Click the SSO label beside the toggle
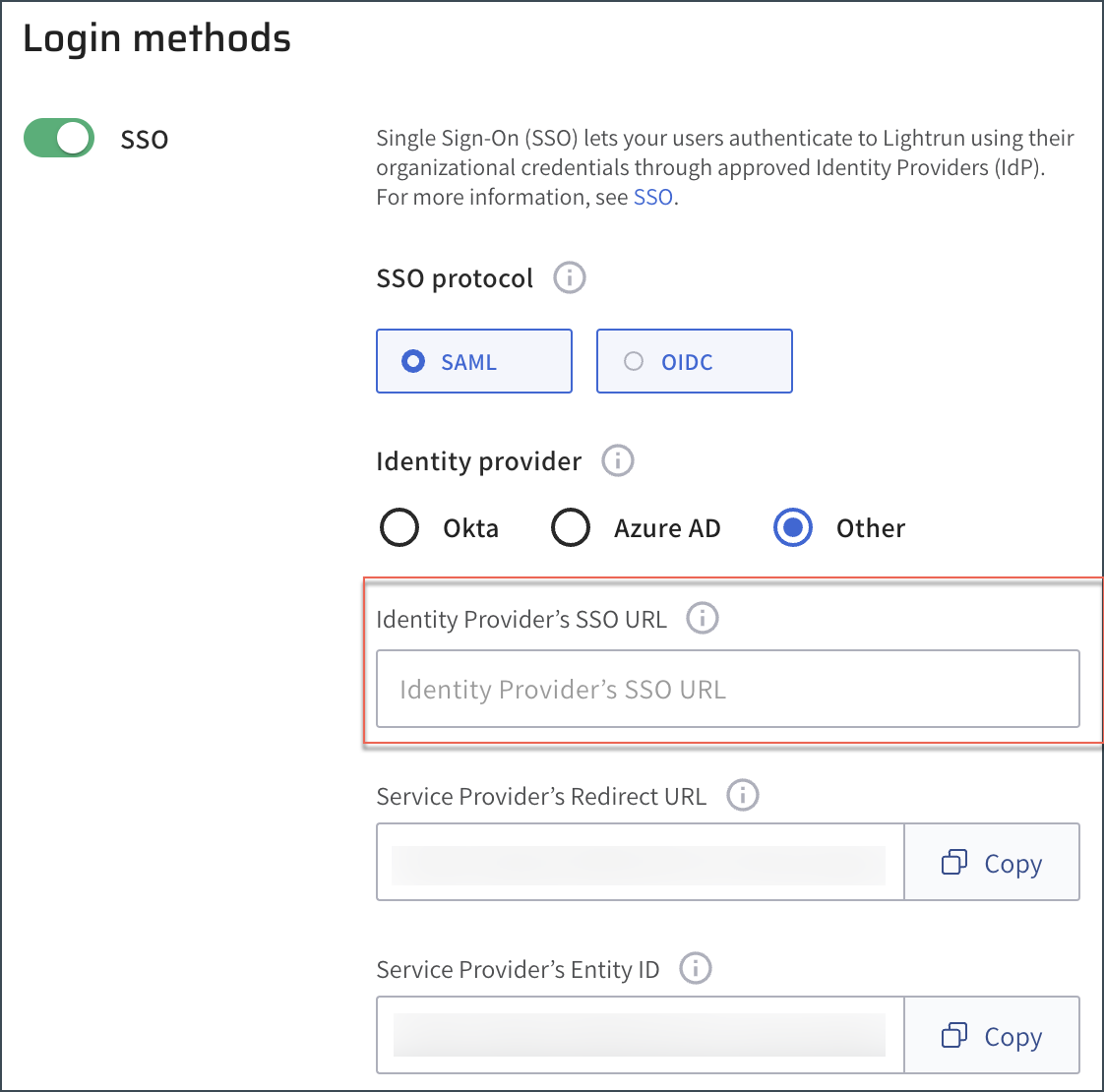1104x1092 pixels. point(145,140)
